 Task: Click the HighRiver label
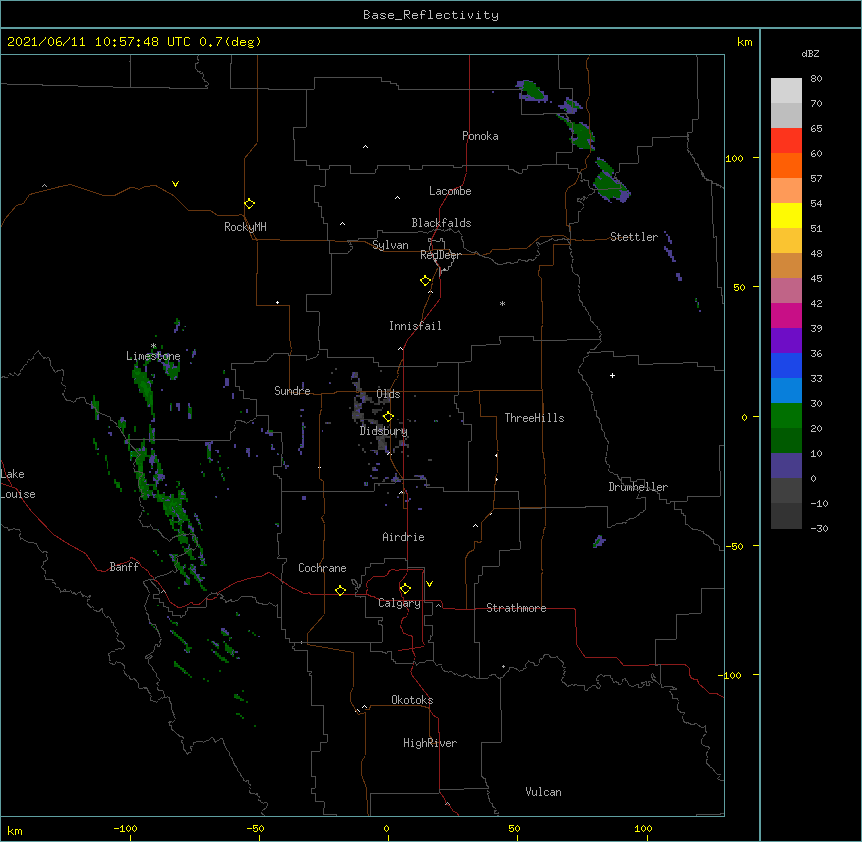point(430,743)
